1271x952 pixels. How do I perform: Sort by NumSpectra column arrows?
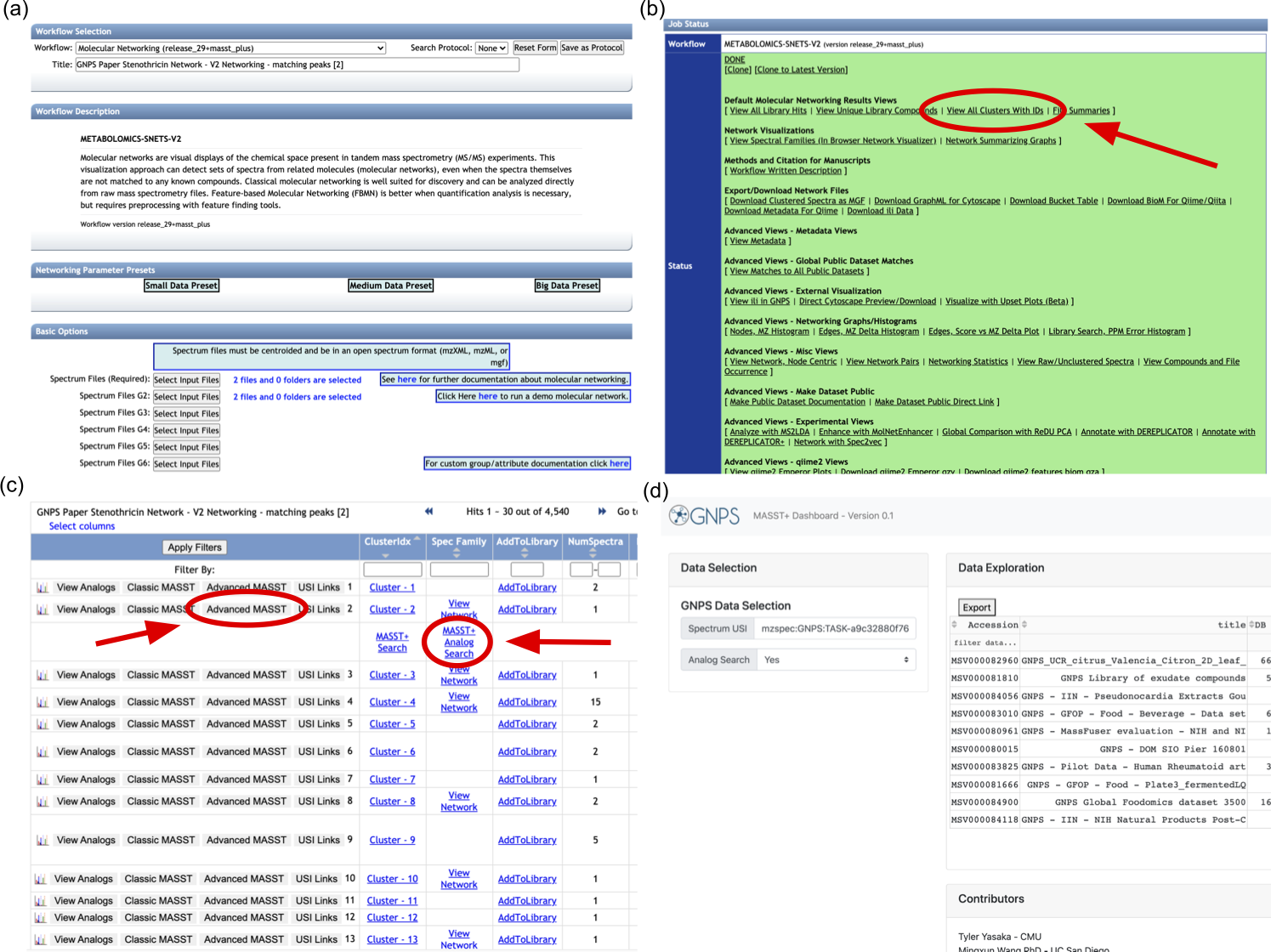[594, 553]
